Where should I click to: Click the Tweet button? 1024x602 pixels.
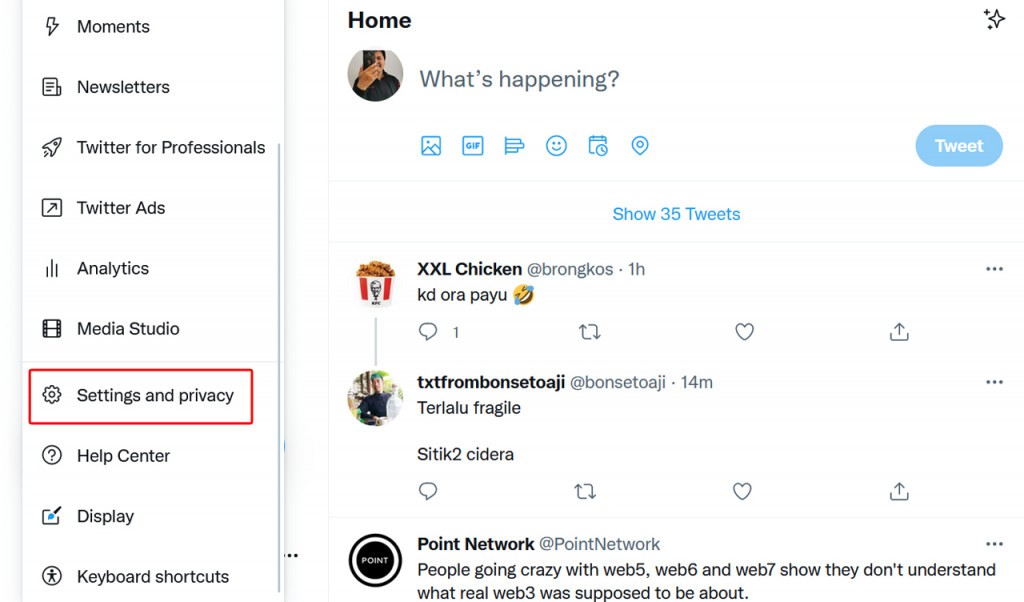tap(958, 145)
